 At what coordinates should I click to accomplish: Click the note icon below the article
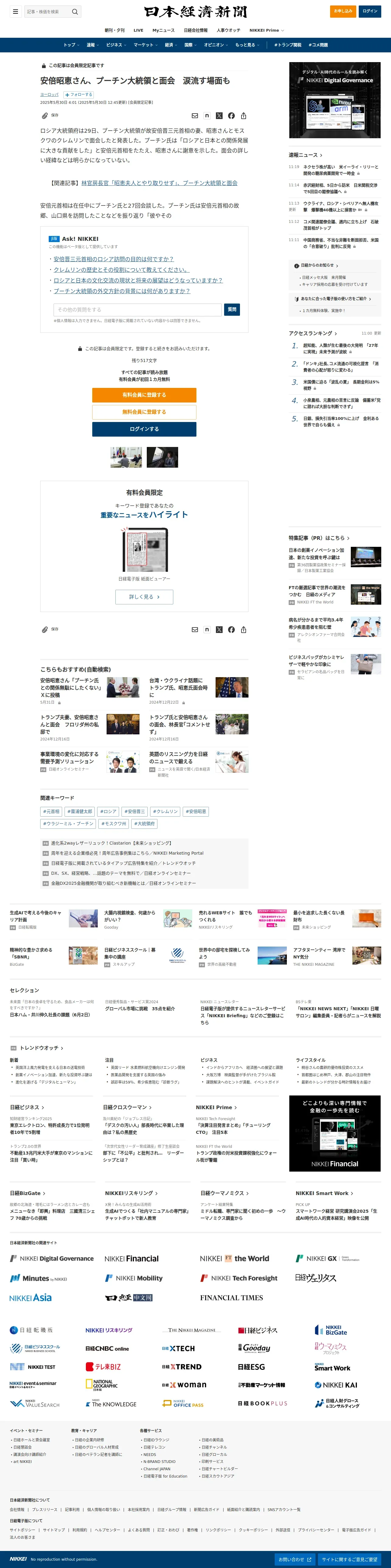pyautogui.click(x=207, y=629)
